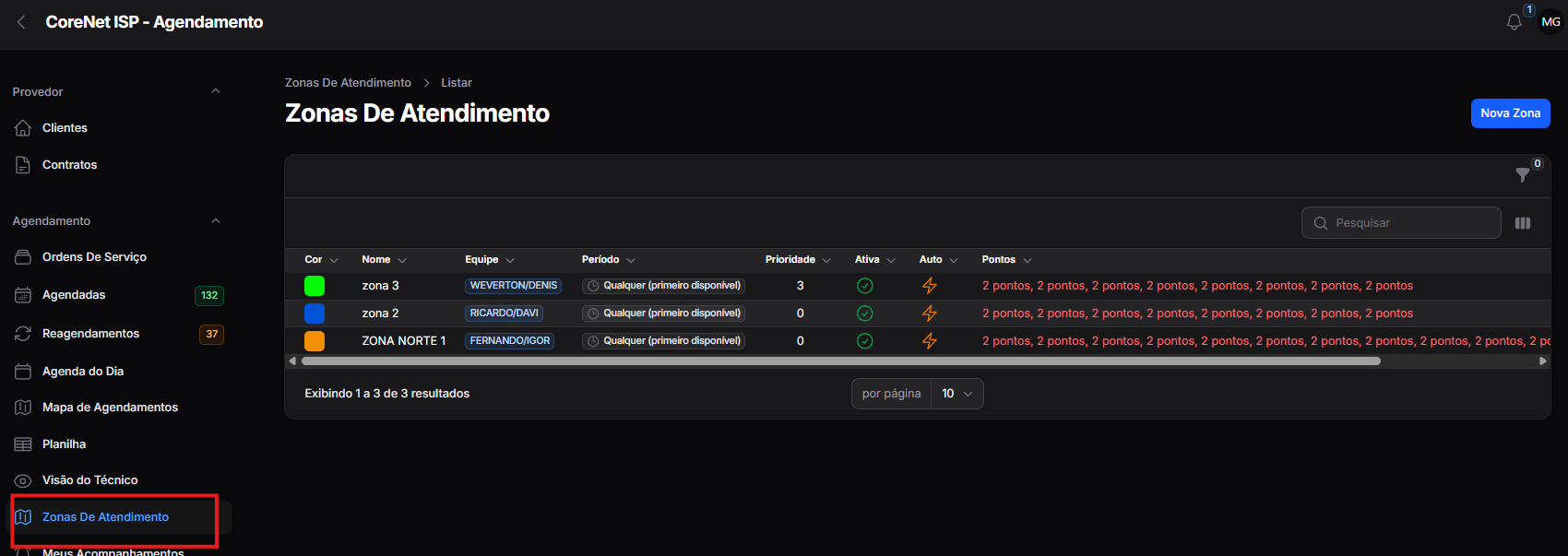Image resolution: width=1568 pixels, height=556 pixels.
Task: Click the Zonas De Atendimento breadcrumb link
Action: point(348,83)
